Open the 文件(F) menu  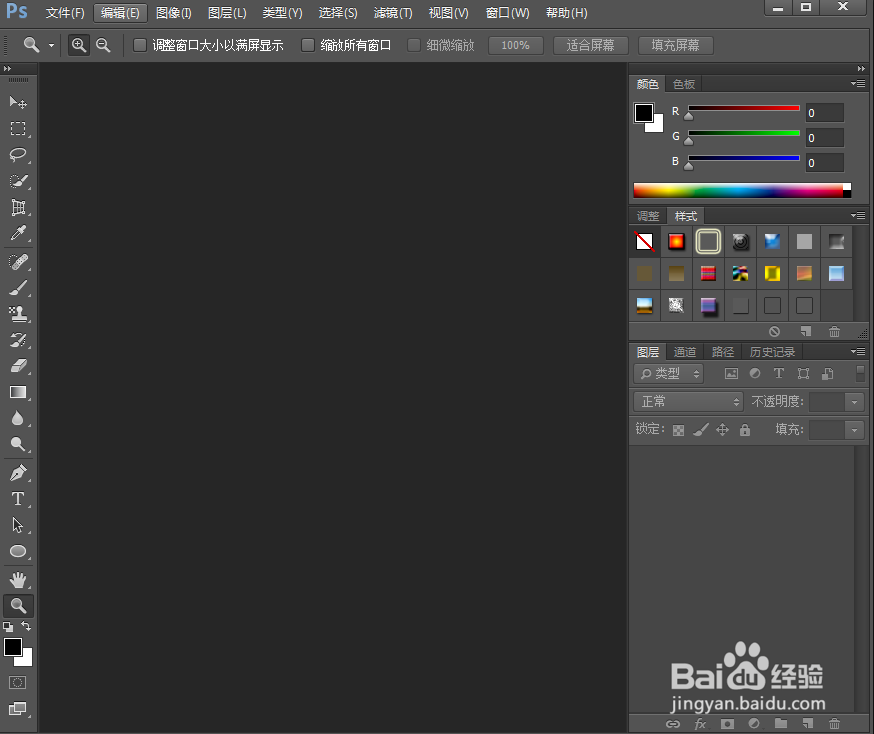pos(65,13)
